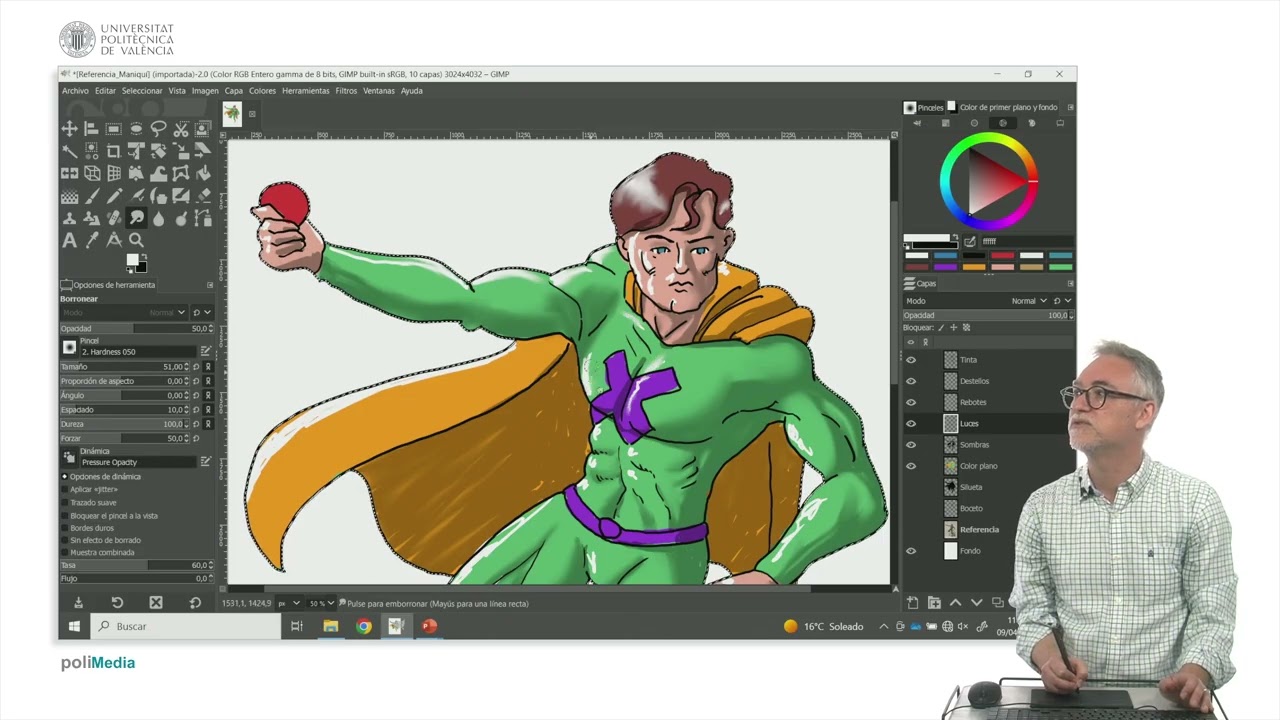The image size is (1280, 720).
Task: Enable the Trazado suave checkbox
Action: (65, 502)
